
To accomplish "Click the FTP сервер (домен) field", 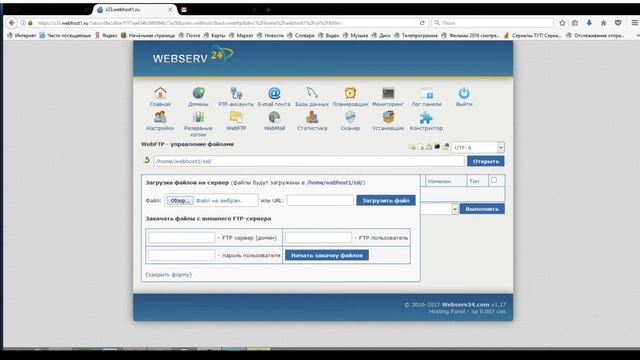I will (182, 238).
